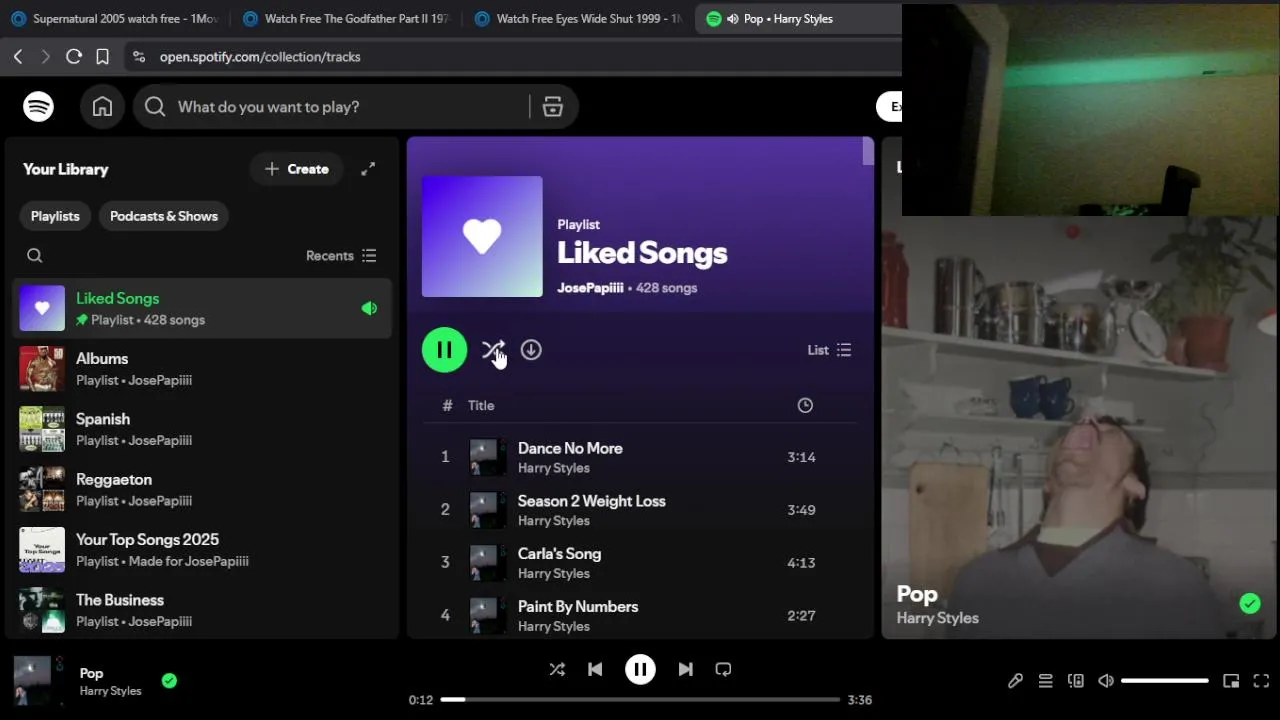Viewport: 1280px width, 720px height.
Task: Open the Reggaeton playlist
Action: coord(202,490)
